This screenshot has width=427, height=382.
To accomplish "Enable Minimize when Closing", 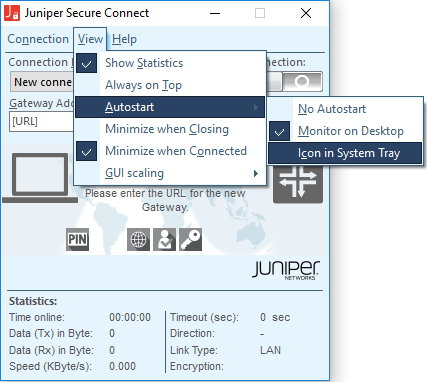I will tap(170, 129).
